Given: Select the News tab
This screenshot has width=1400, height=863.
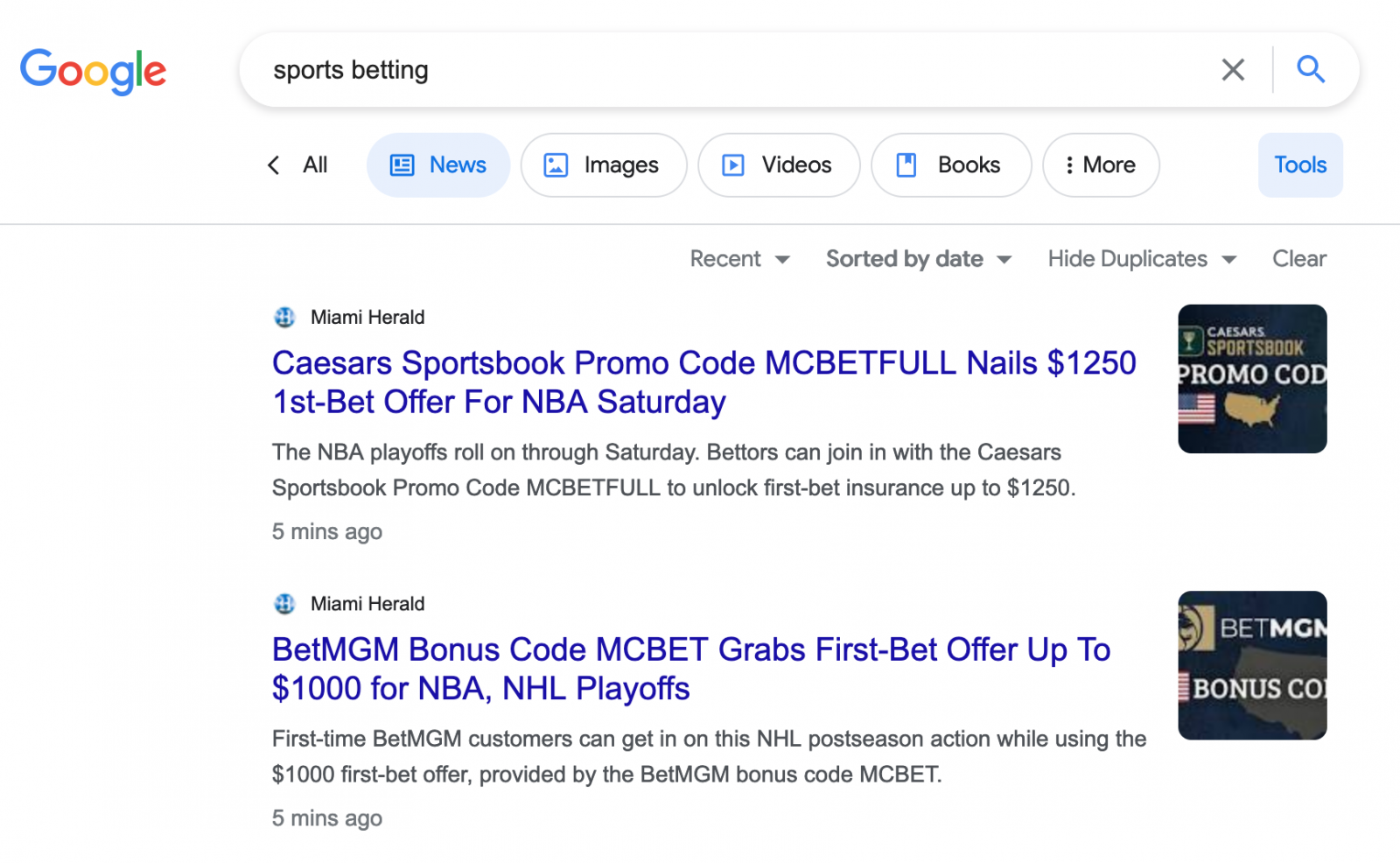Looking at the screenshot, I should 438,165.
